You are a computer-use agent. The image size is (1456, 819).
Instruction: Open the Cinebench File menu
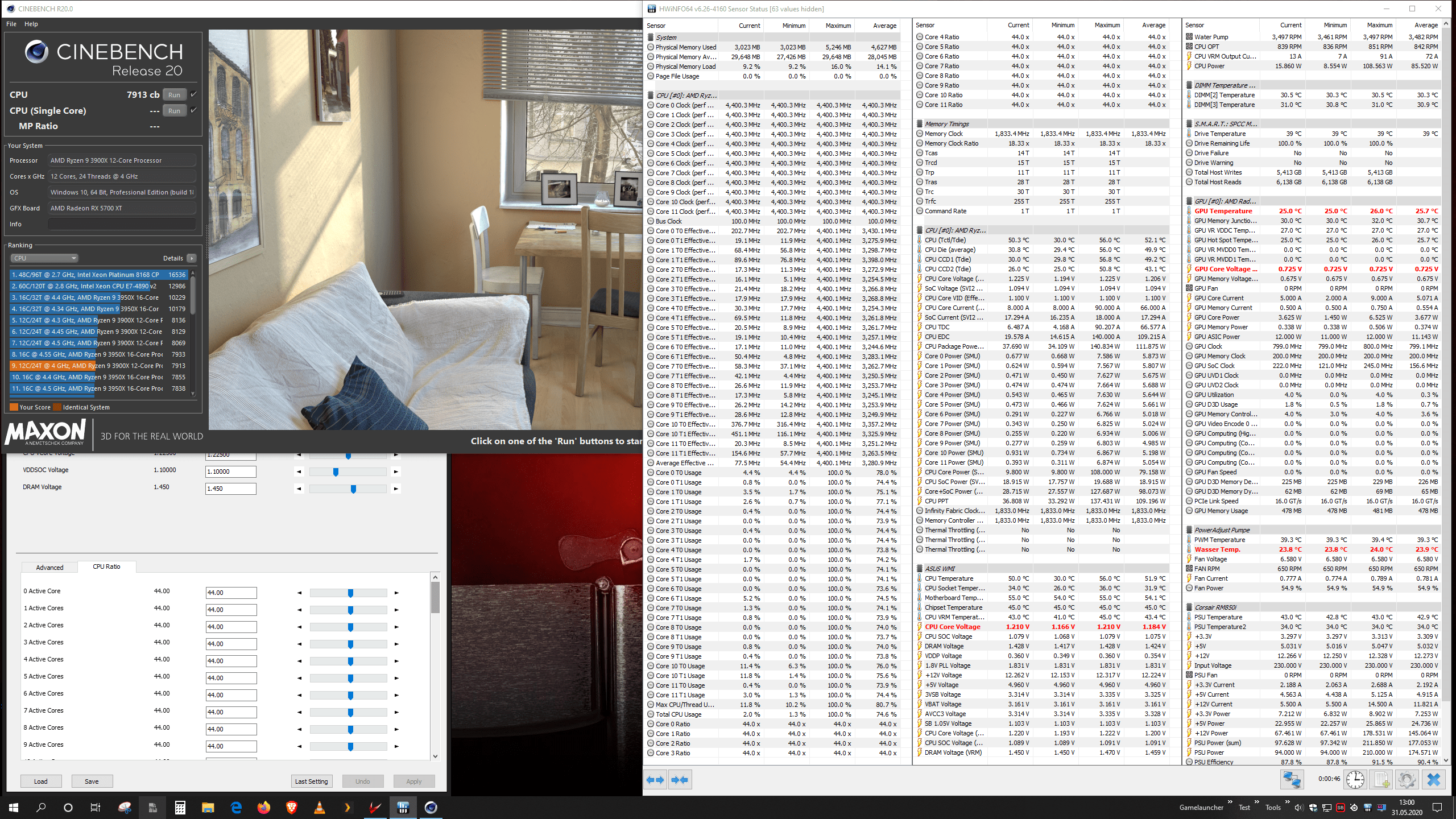[x=11, y=24]
